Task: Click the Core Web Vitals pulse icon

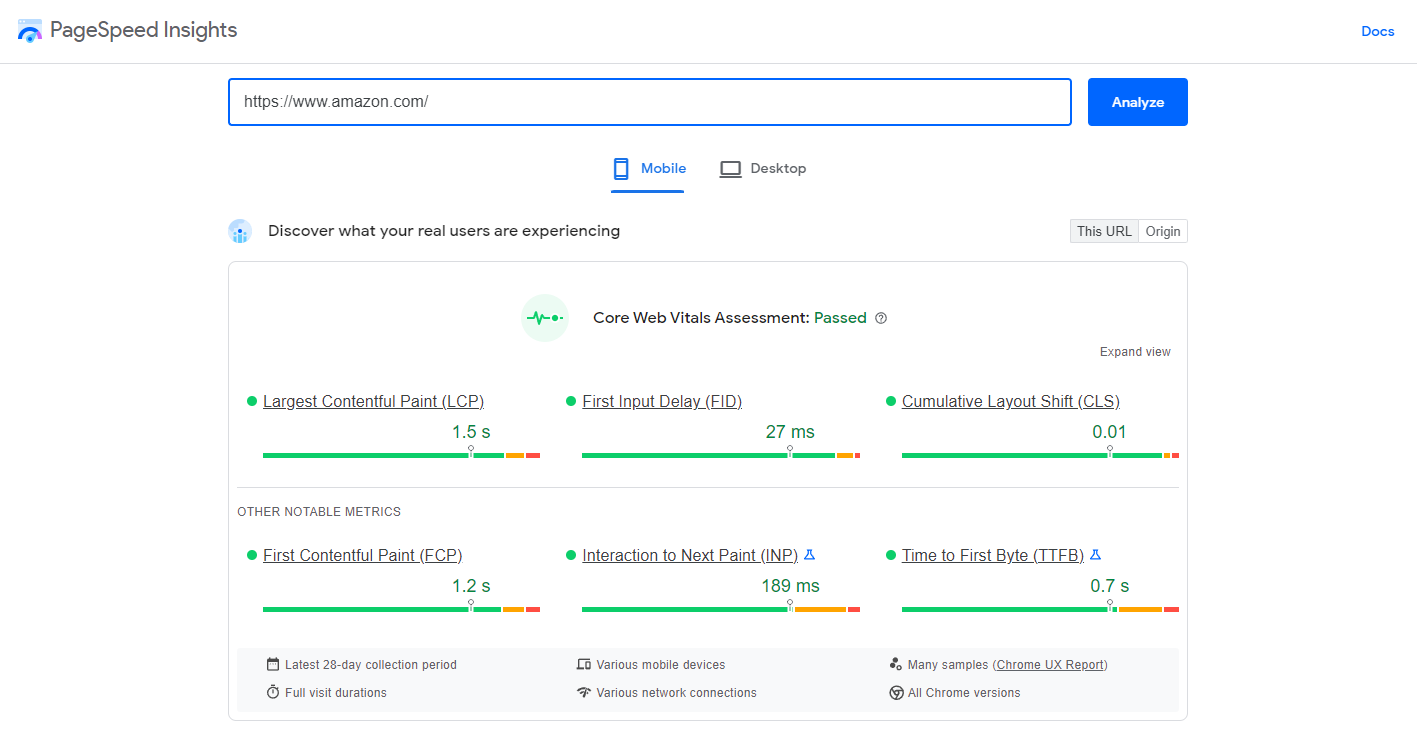Action: point(545,318)
